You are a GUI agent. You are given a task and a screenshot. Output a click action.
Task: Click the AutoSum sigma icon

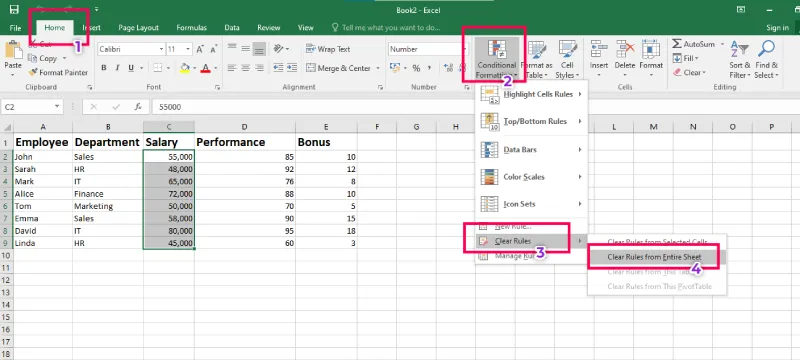tap(677, 44)
